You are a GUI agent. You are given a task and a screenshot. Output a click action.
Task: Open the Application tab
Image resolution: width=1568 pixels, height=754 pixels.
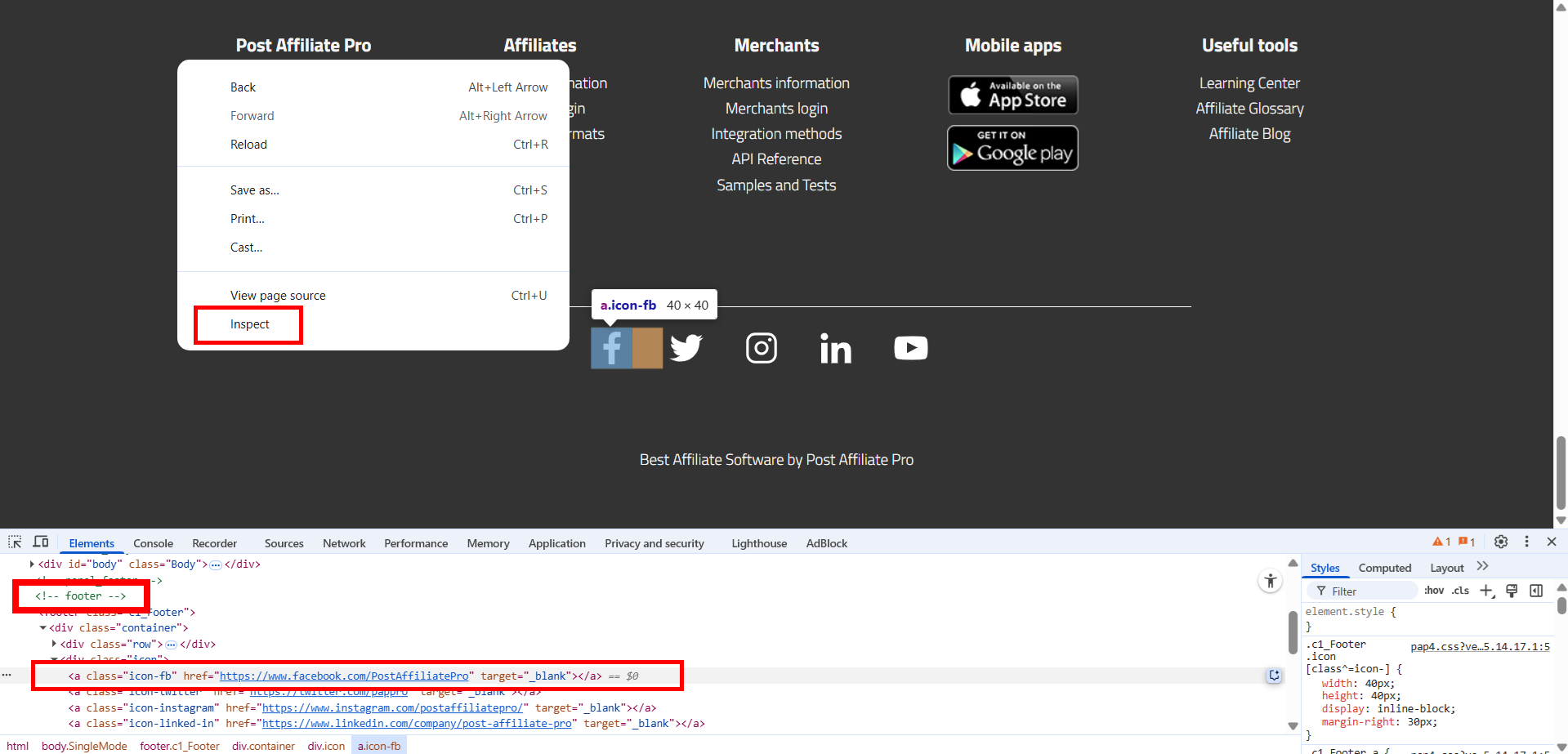[x=557, y=543]
